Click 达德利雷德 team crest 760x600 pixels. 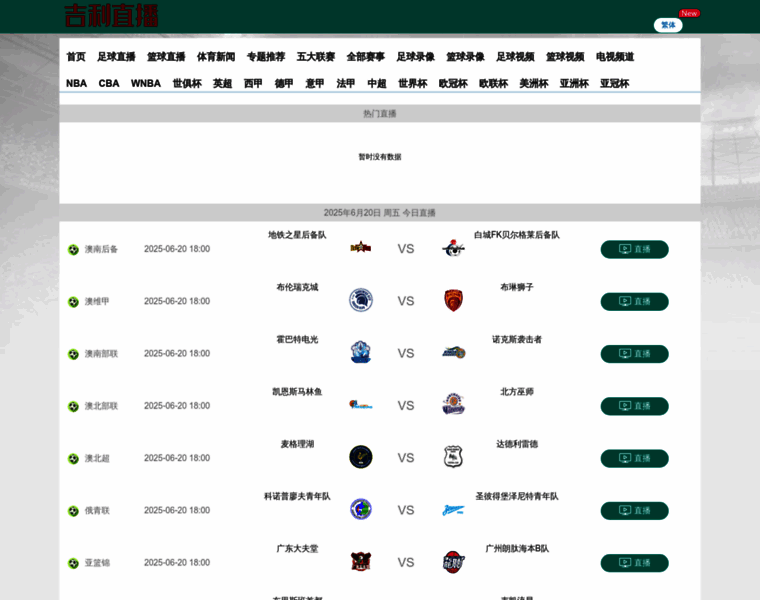coord(453,457)
